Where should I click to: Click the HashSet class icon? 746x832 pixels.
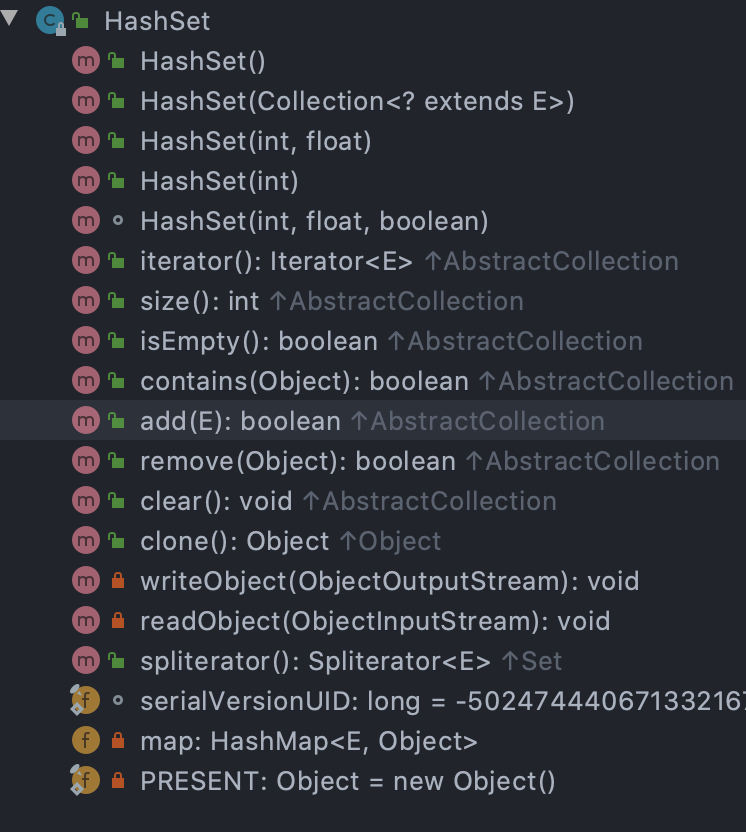pyautogui.click(x=50, y=21)
